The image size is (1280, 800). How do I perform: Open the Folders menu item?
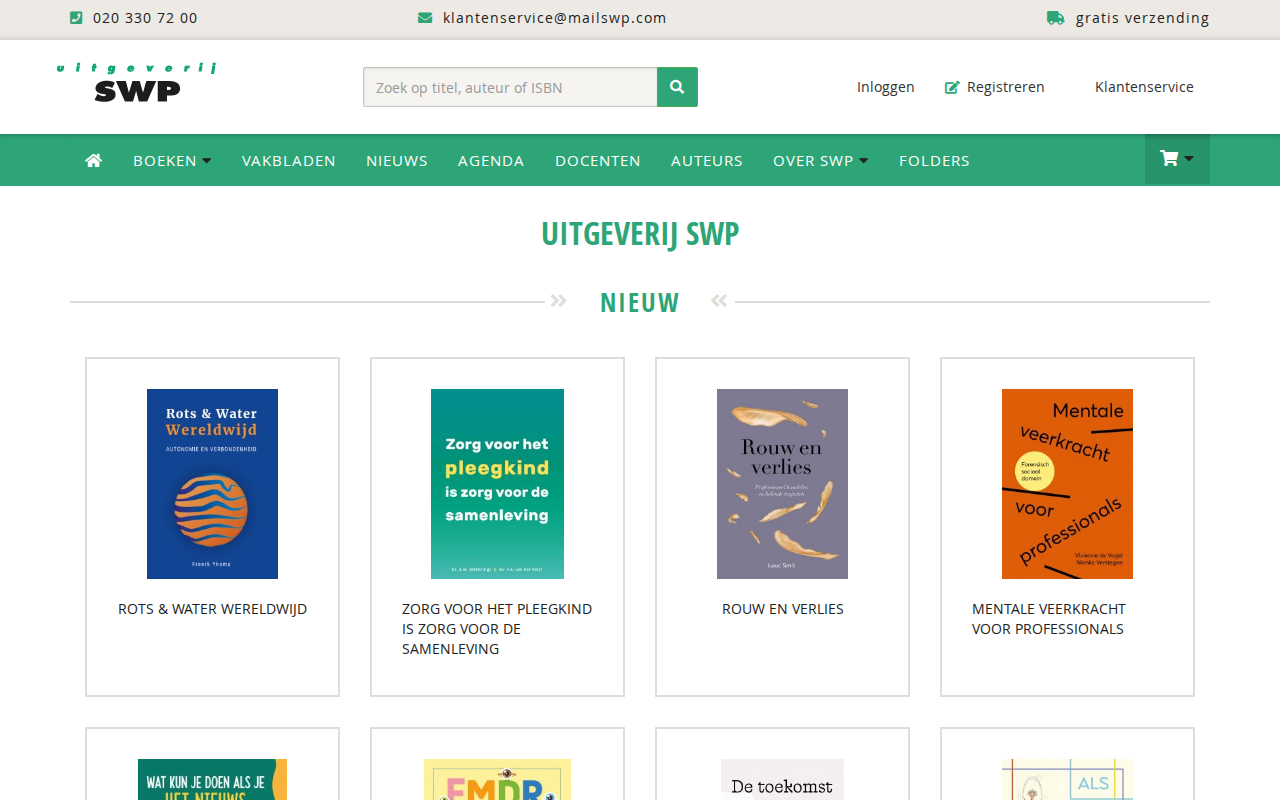(934, 160)
